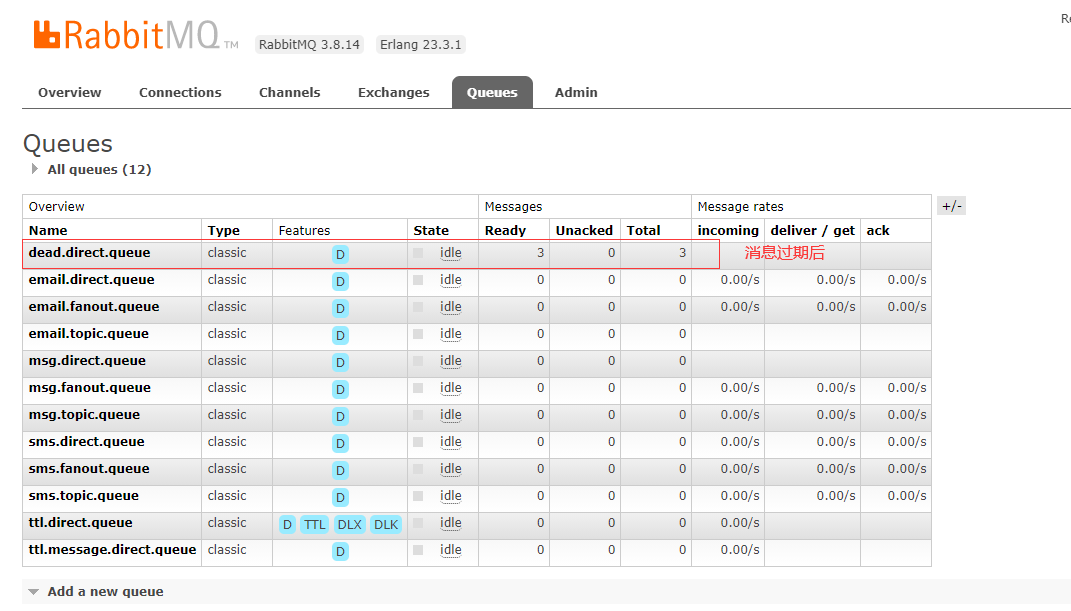
Task: Click D feature badge for sms.topic.queue
Action: coord(340,498)
